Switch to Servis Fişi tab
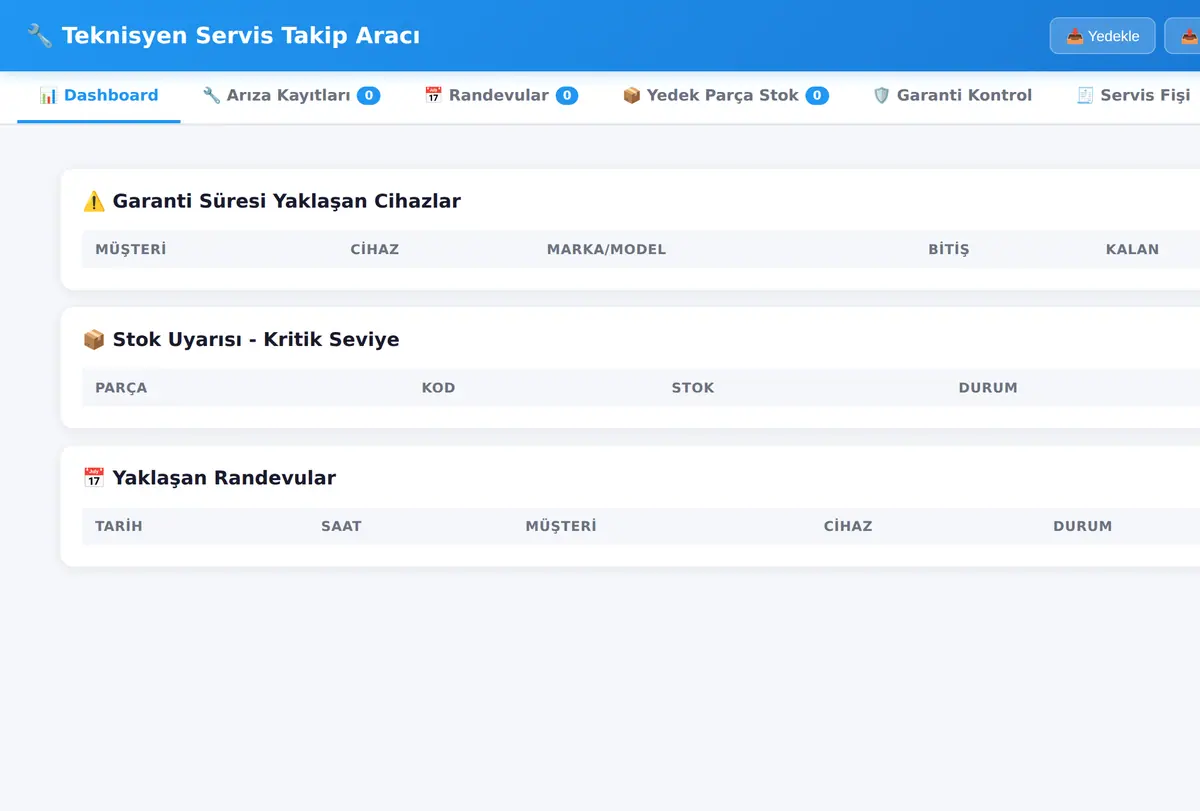Screen dimensions: 1200x811 [1133, 96]
